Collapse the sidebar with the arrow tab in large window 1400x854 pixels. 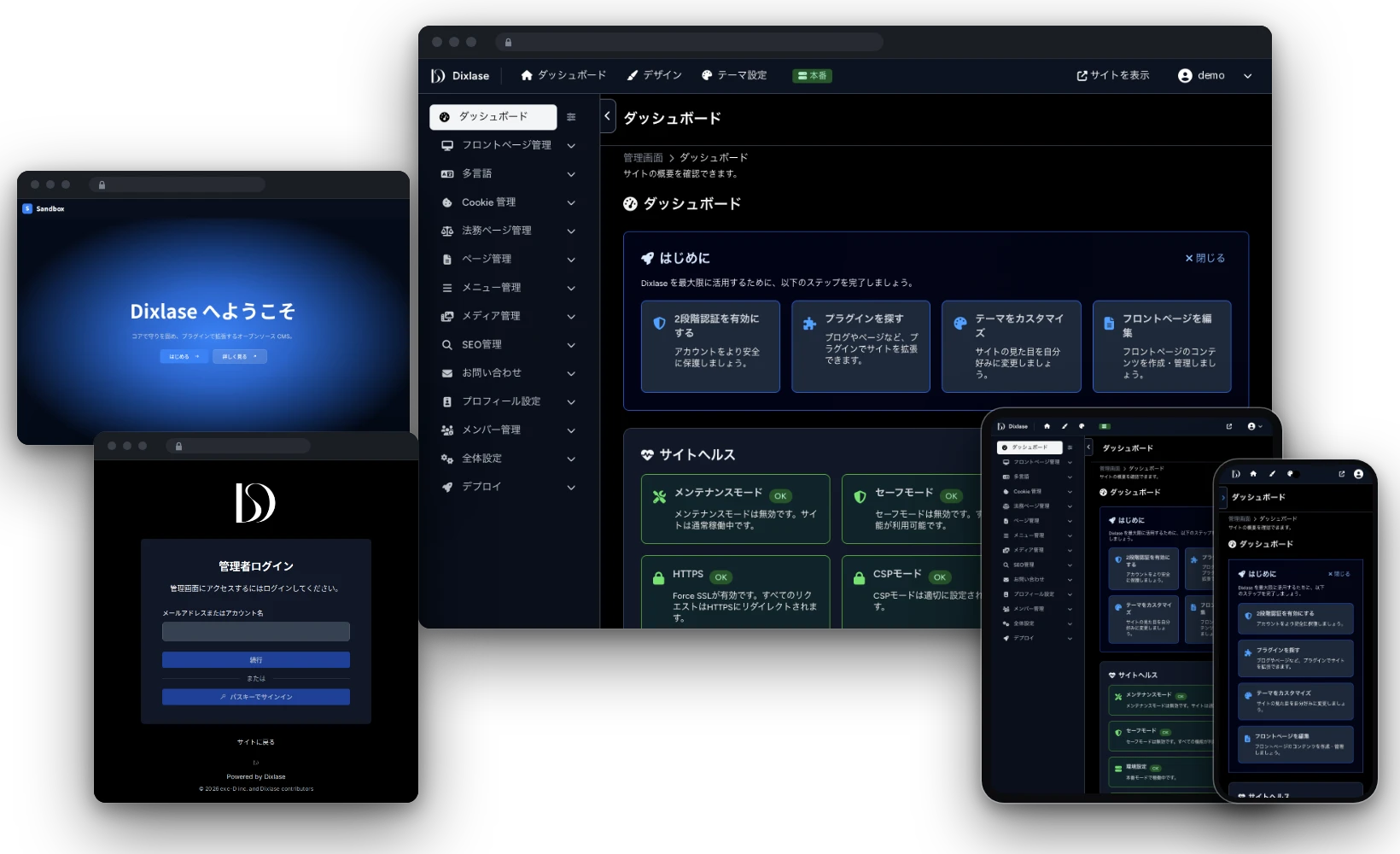point(607,116)
